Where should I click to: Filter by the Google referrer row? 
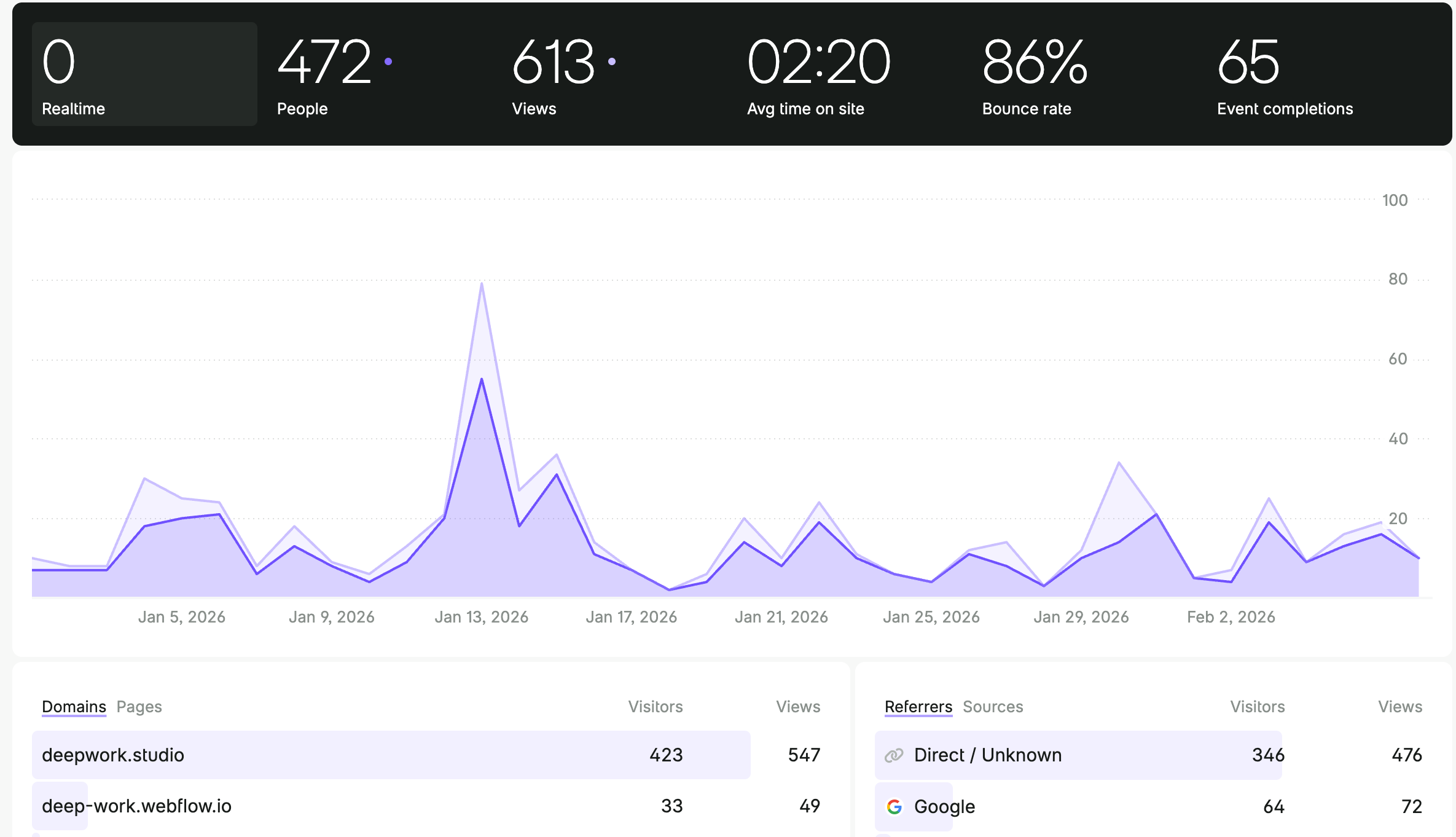pos(944,806)
